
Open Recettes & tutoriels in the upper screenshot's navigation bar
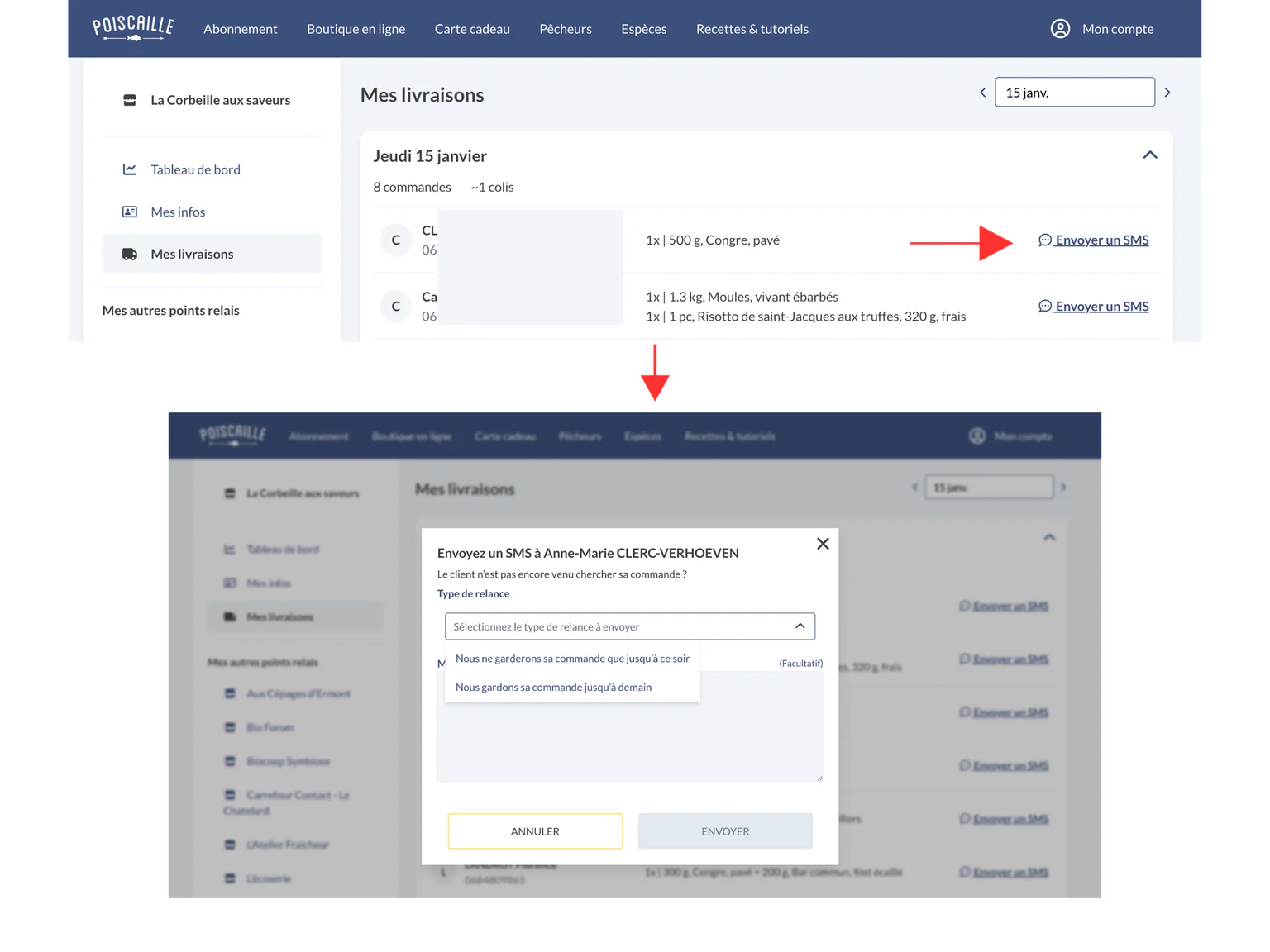pos(752,29)
